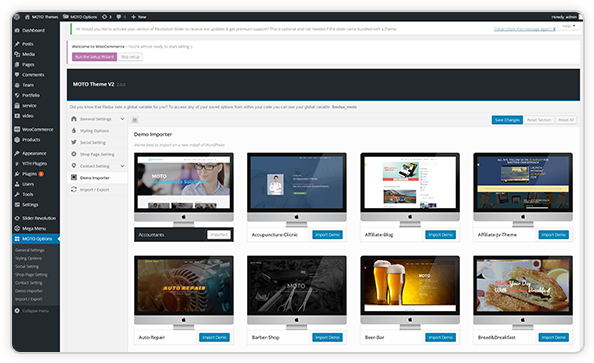Image resolution: width=594 pixels, height=363 pixels.
Task: Expand General Settings chevron in options panel
Action: (x=122, y=119)
